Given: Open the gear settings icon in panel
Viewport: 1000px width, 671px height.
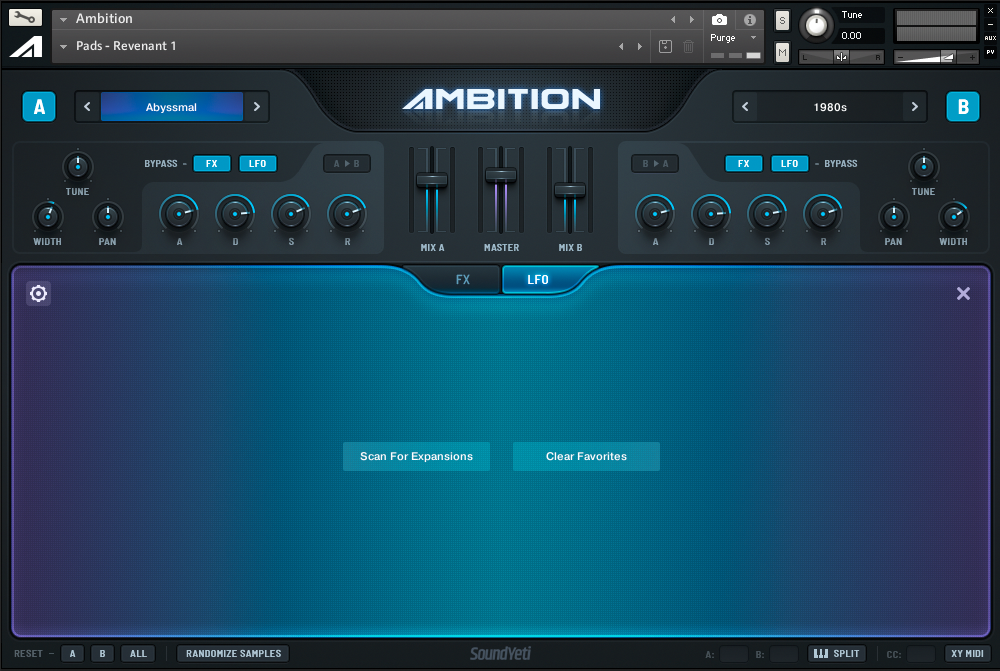Looking at the screenshot, I should [x=38, y=293].
